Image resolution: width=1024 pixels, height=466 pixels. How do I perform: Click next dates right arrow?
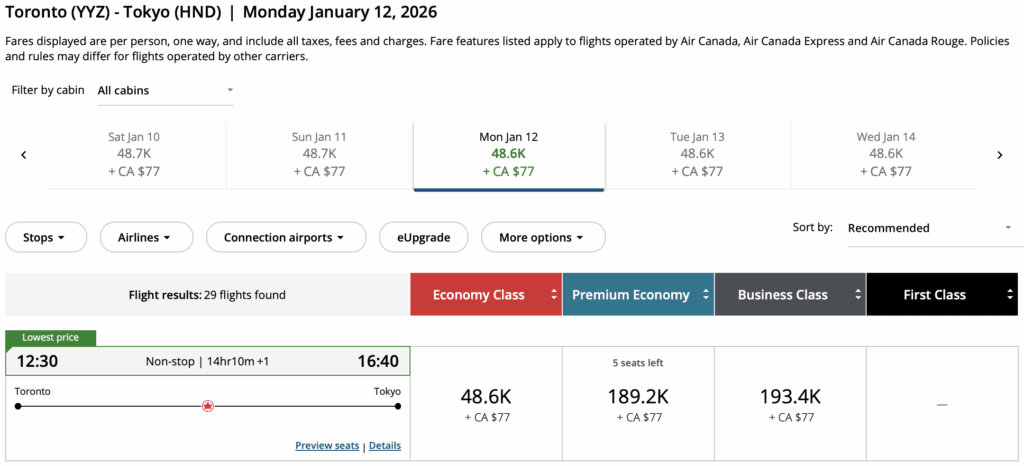pos(999,155)
